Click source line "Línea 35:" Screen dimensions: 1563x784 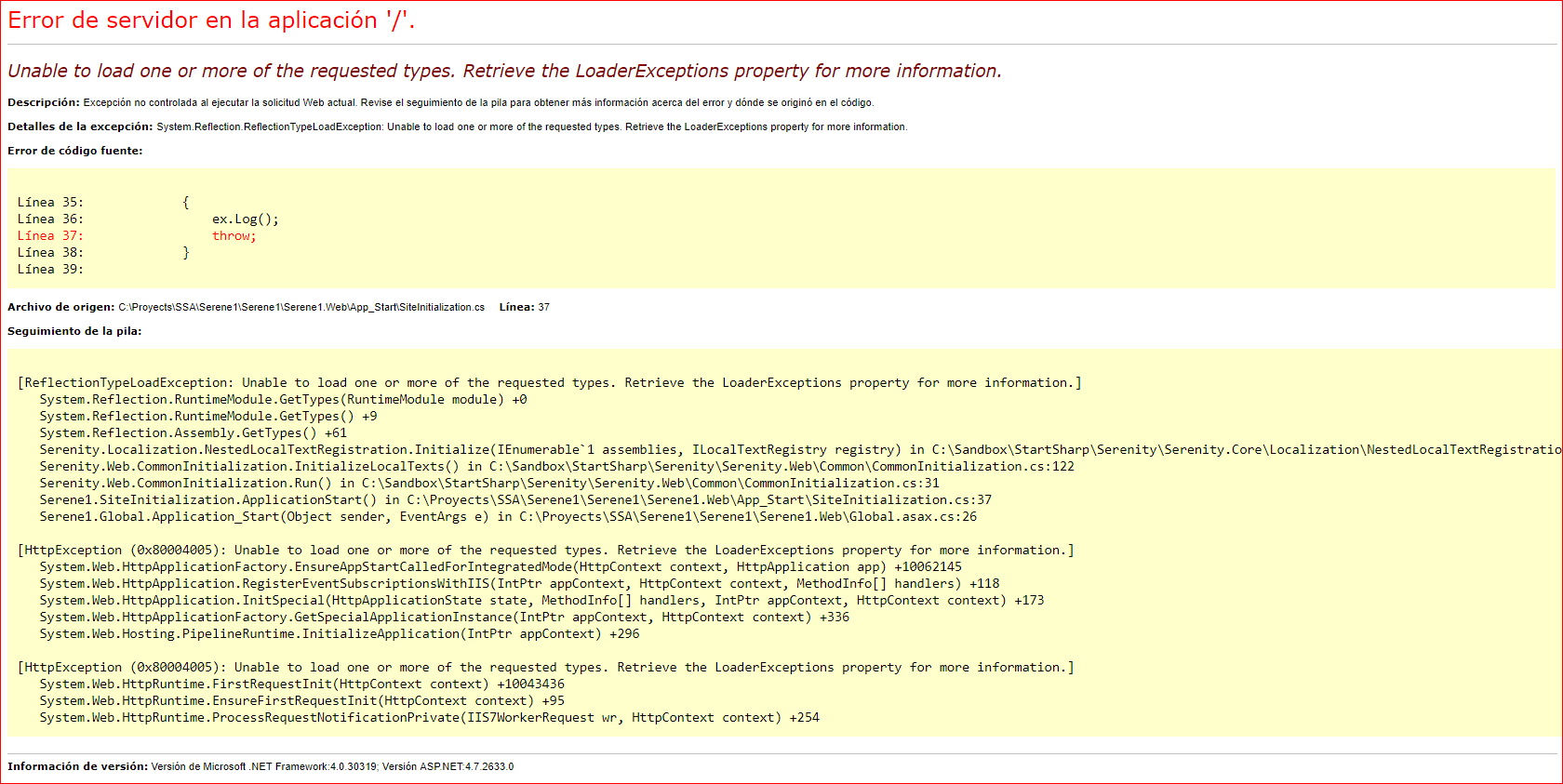[x=50, y=202]
